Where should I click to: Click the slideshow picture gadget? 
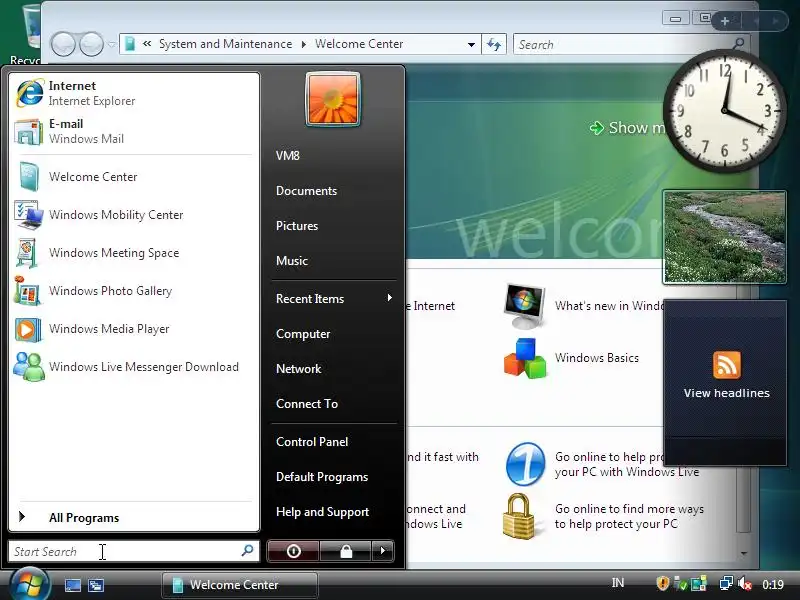(724, 237)
